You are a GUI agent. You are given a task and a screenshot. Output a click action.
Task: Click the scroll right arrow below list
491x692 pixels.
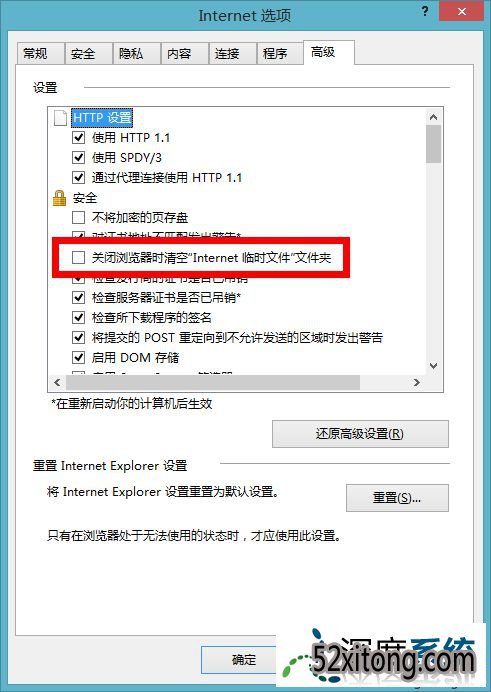click(x=416, y=382)
